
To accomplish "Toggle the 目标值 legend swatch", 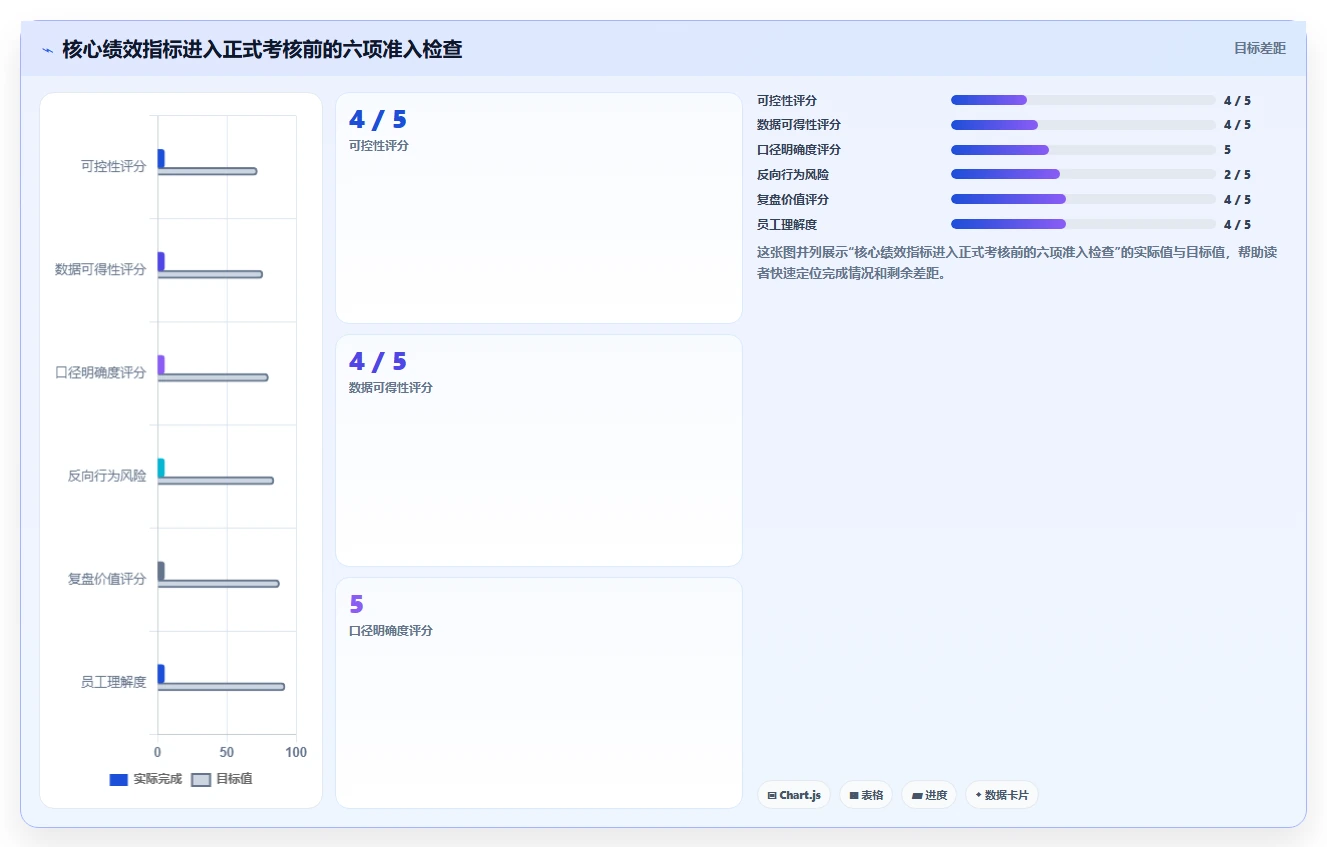I will point(201,780).
